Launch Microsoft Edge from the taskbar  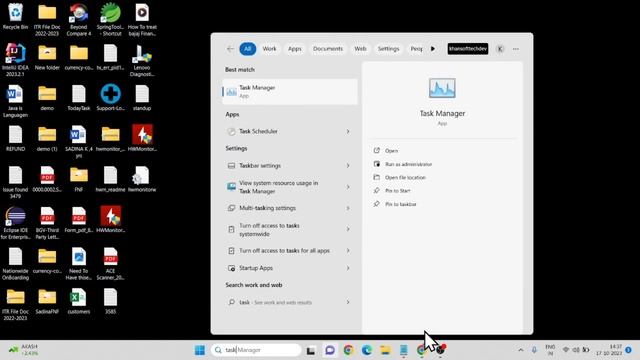(x=367, y=350)
